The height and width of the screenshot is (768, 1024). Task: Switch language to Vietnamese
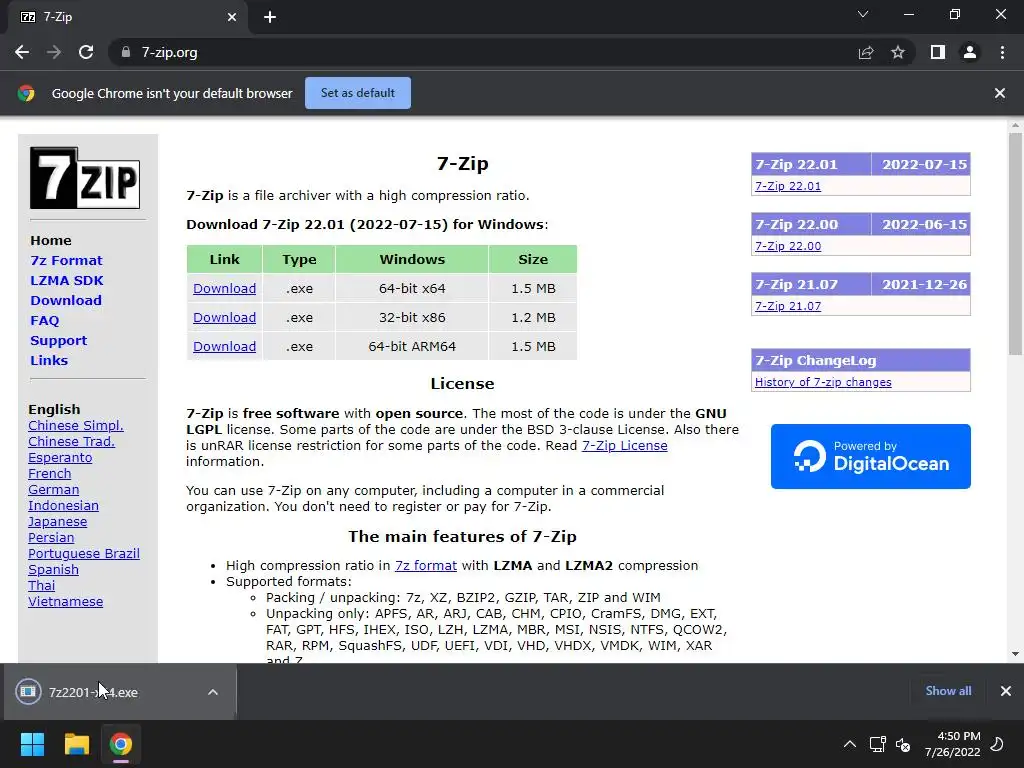tap(65, 601)
